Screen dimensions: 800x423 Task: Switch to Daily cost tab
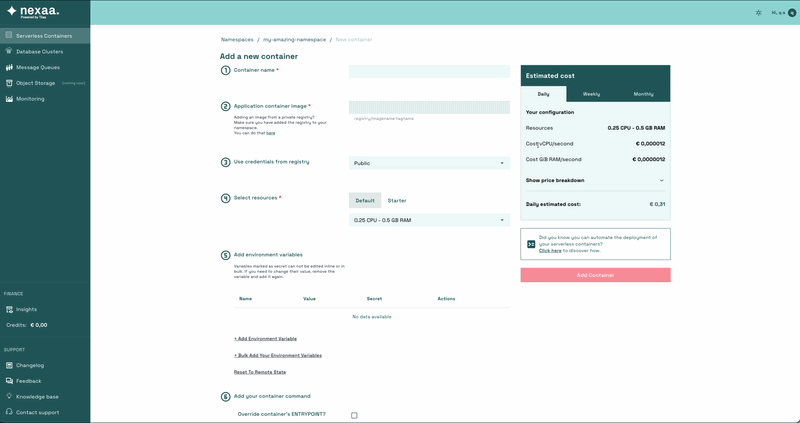click(x=543, y=94)
